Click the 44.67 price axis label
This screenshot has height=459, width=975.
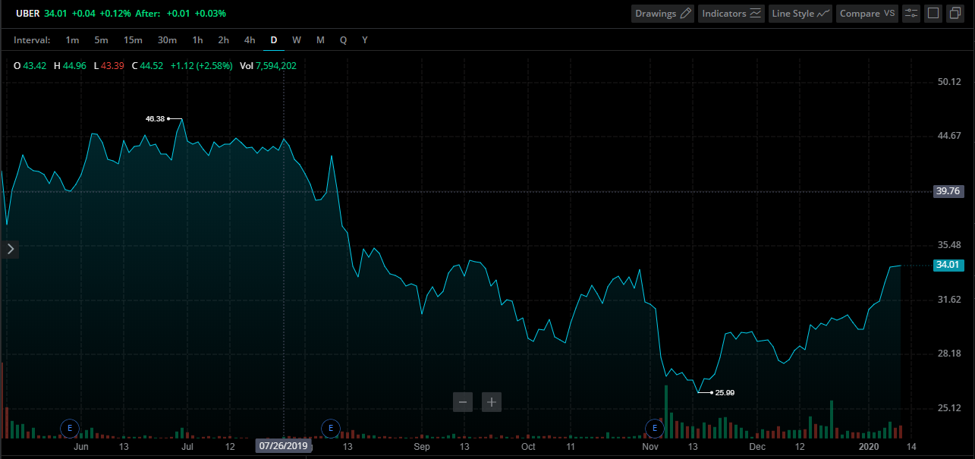coord(949,136)
